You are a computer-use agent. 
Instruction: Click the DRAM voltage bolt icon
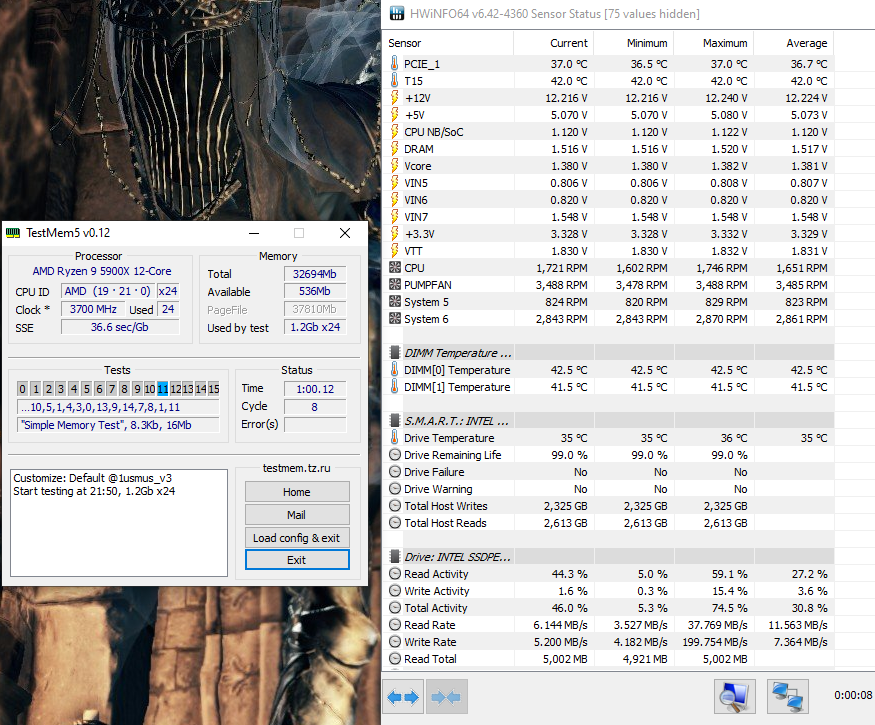[395, 149]
